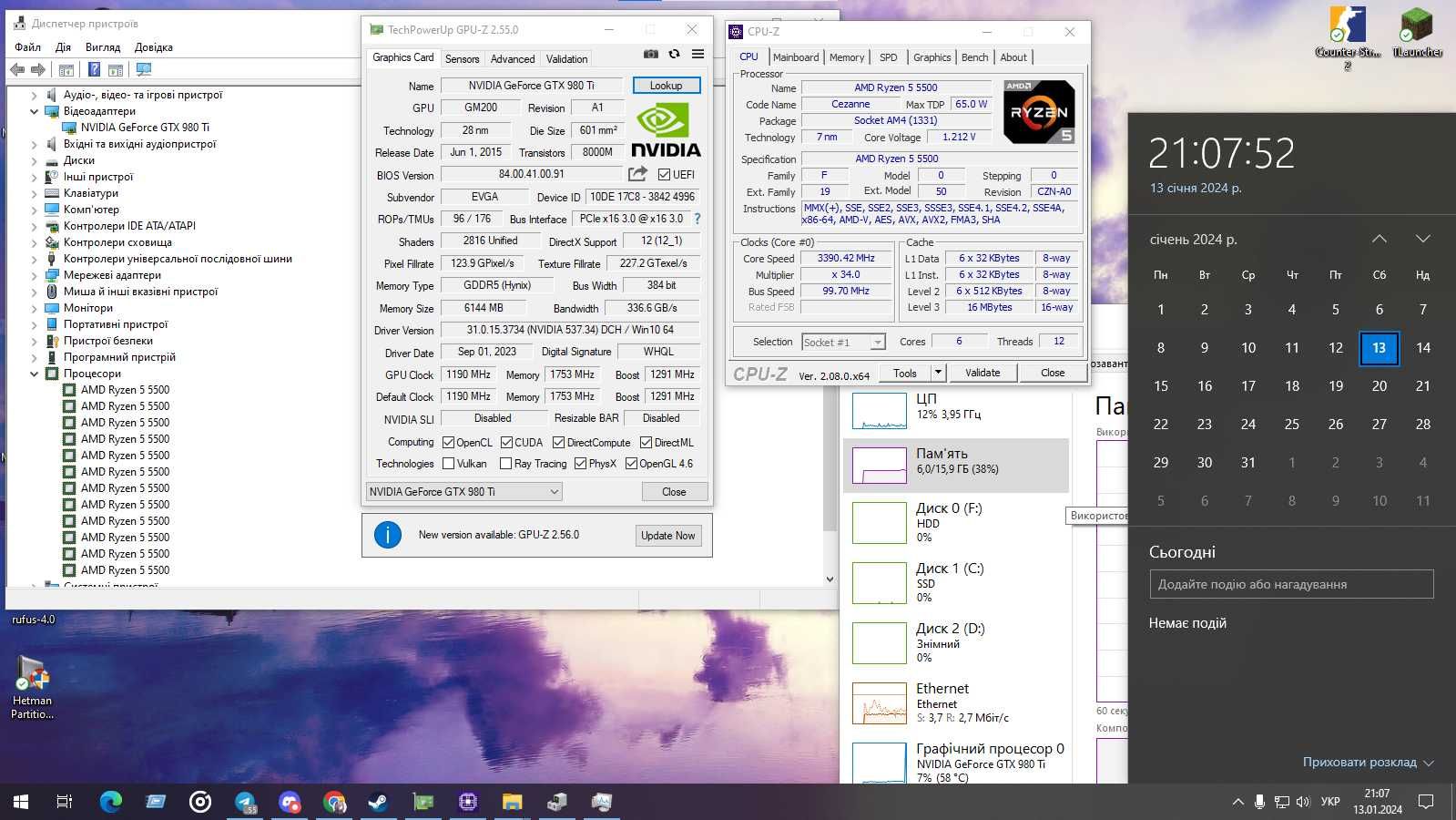Open the Tools dropdown arrow in CPU-Z
This screenshot has height=820, width=1456.
(938, 373)
